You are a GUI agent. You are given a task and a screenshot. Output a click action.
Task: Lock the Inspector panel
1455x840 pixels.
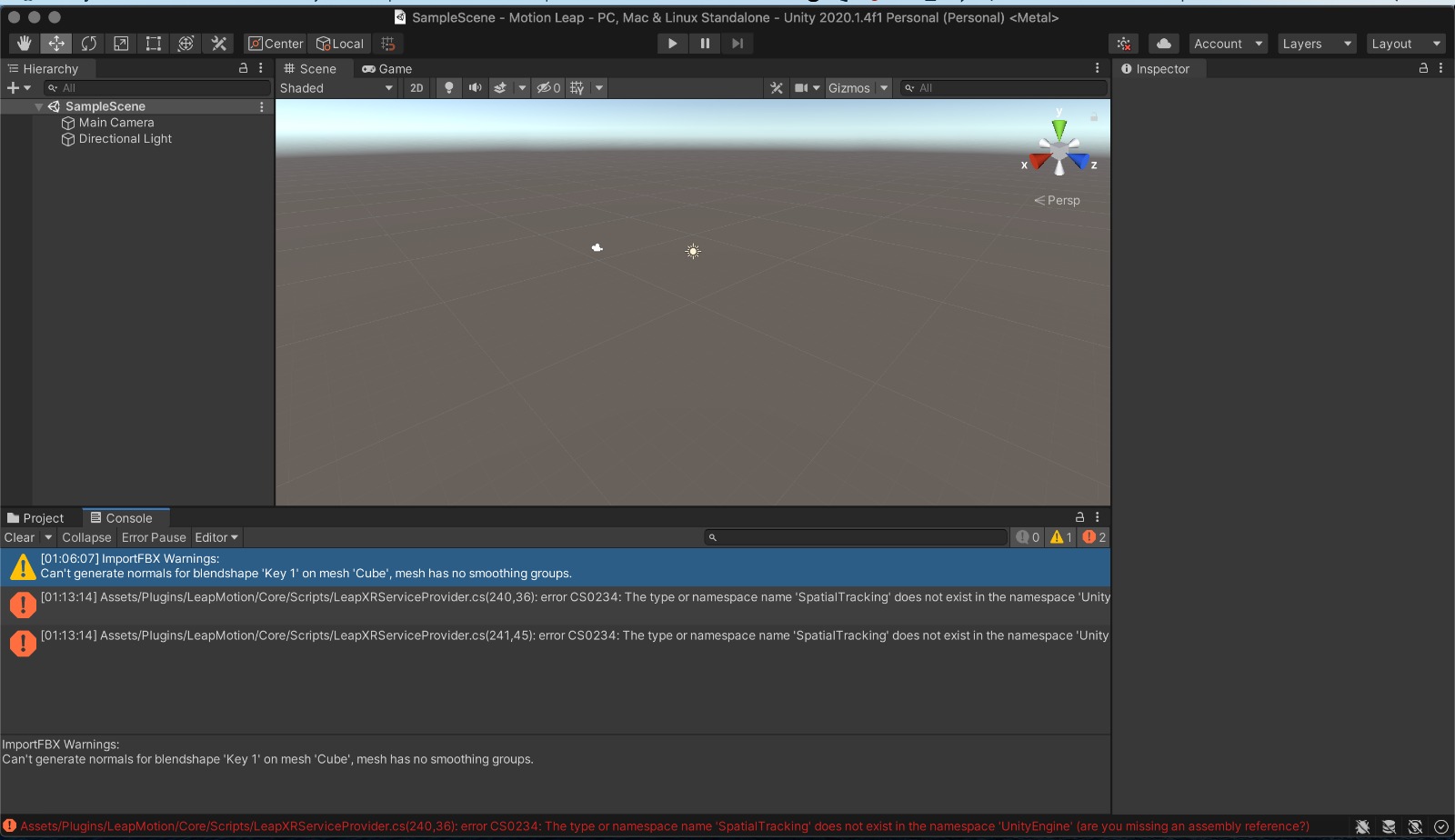pyautogui.click(x=1423, y=68)
